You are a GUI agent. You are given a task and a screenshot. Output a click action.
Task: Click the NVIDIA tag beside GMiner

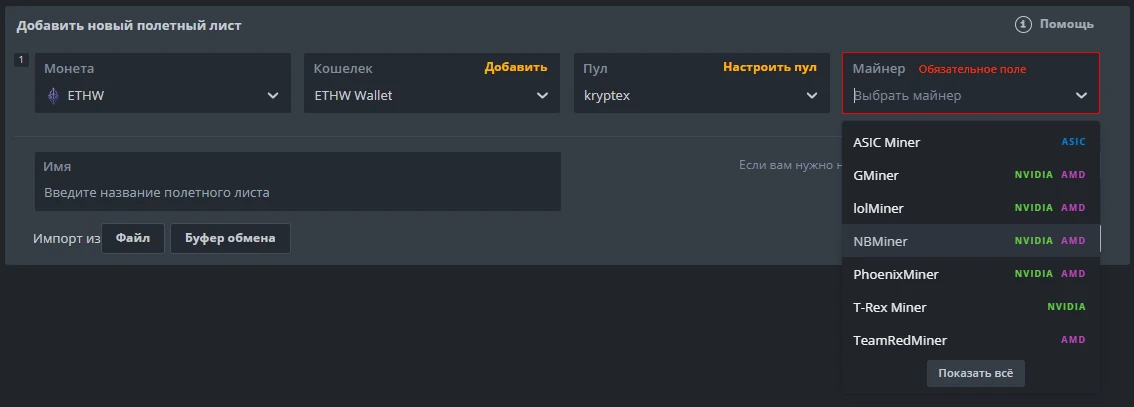click(1033, 175)
